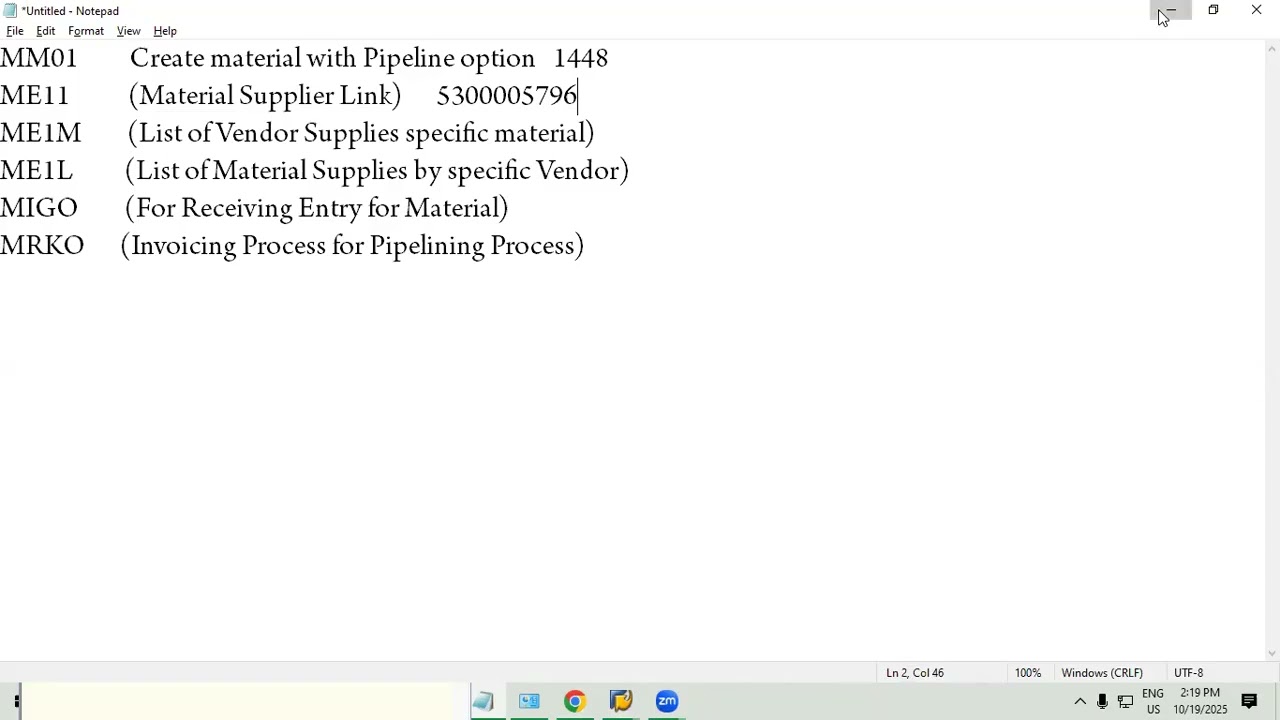Click the ME11 transaction code
The height and width of the screenshot is (720, 1280).
(x=35, y=96)
